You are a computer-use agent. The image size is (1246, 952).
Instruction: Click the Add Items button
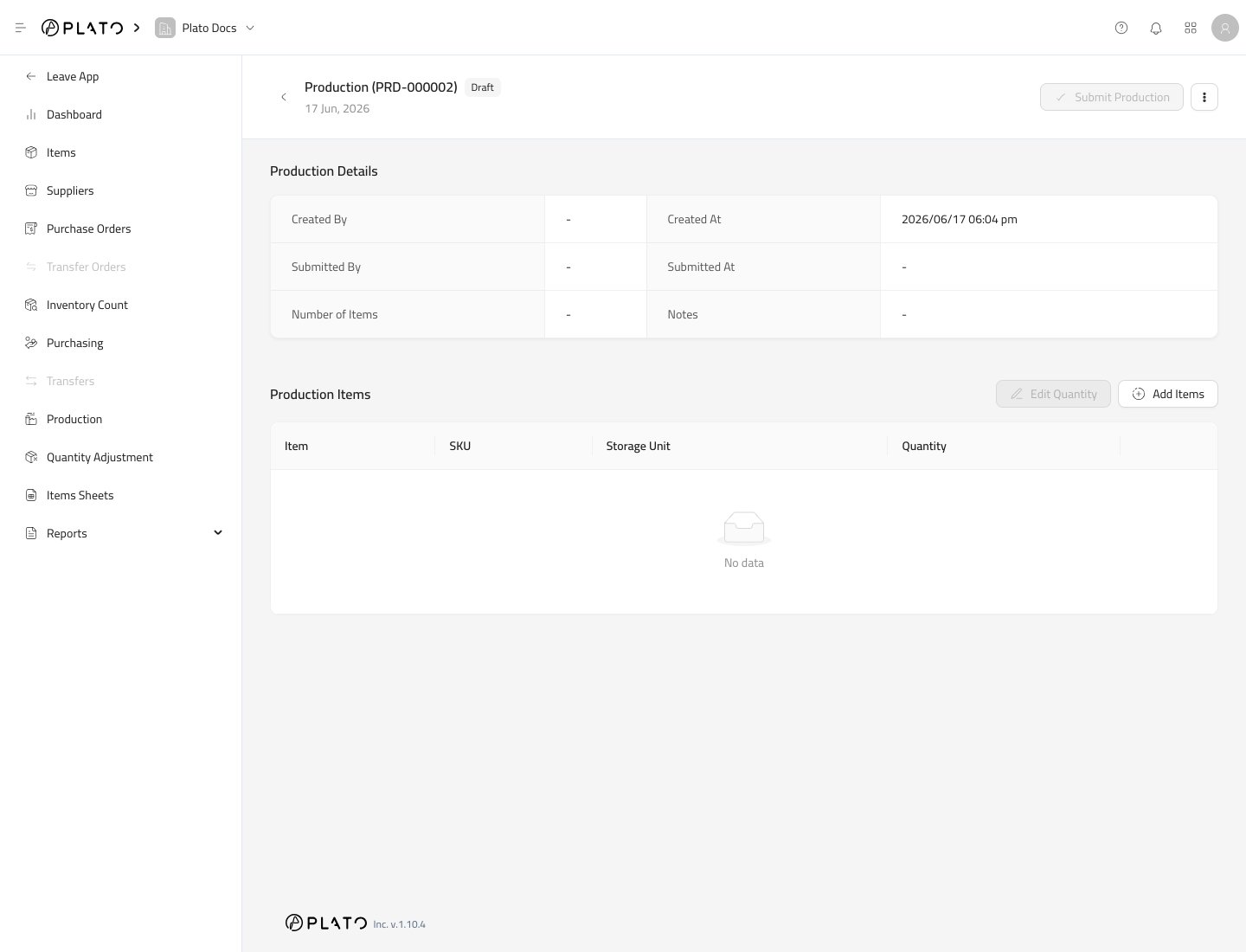click(1168, 394)
